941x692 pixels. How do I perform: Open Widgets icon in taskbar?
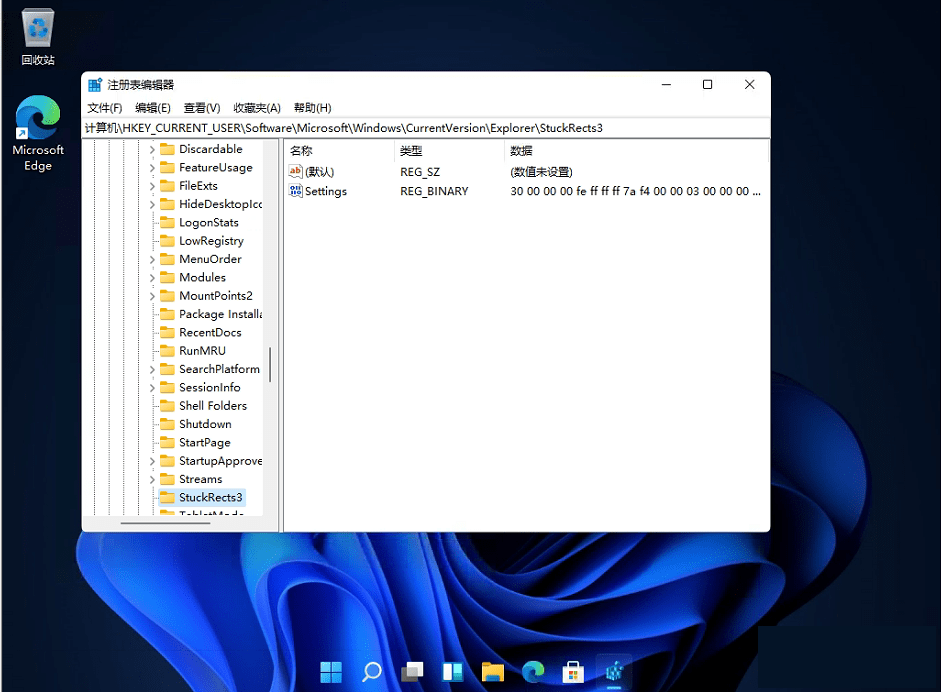[452, 671]
